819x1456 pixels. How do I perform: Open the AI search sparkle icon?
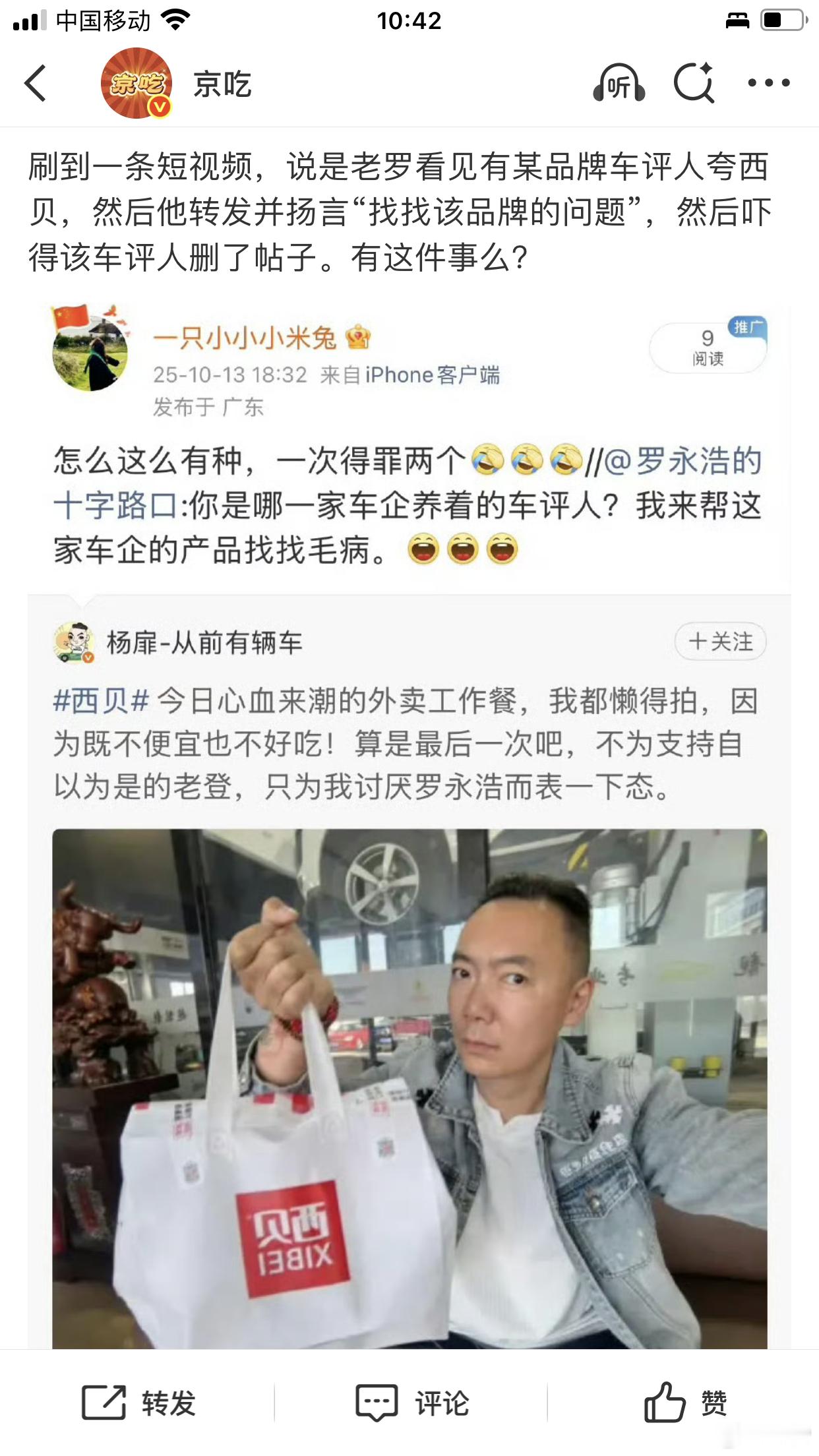pyautogui.click(x=694, y=83)
